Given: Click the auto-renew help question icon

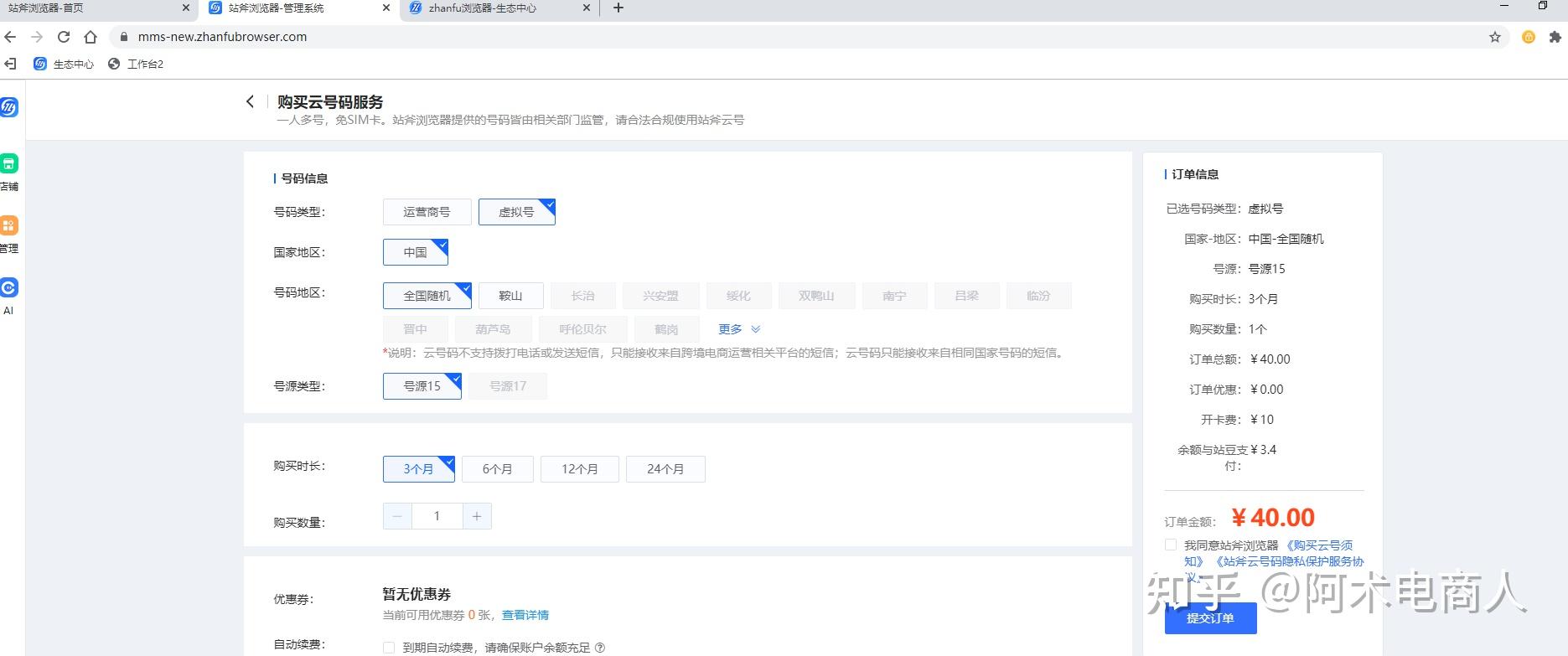Looking at the screenshot, I should [x=599, y=648].
